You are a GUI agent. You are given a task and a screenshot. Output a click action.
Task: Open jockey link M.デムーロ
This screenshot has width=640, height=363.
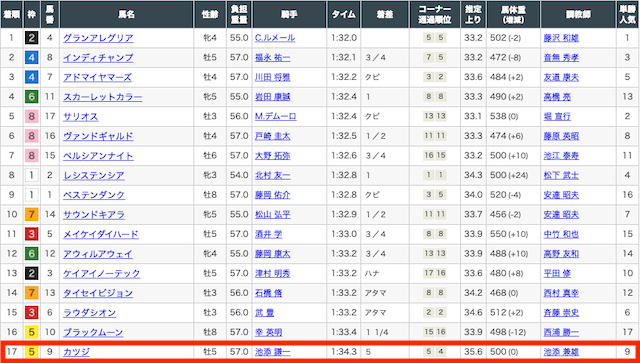pos(276,116)
